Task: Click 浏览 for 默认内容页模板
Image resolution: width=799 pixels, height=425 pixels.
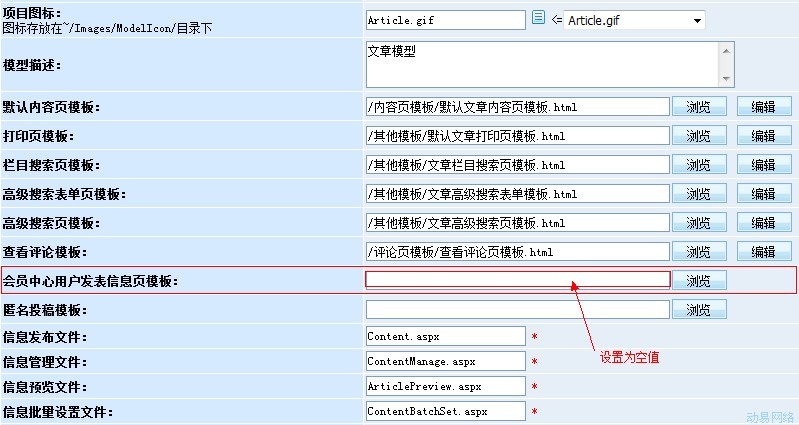Action: (699, 107)
